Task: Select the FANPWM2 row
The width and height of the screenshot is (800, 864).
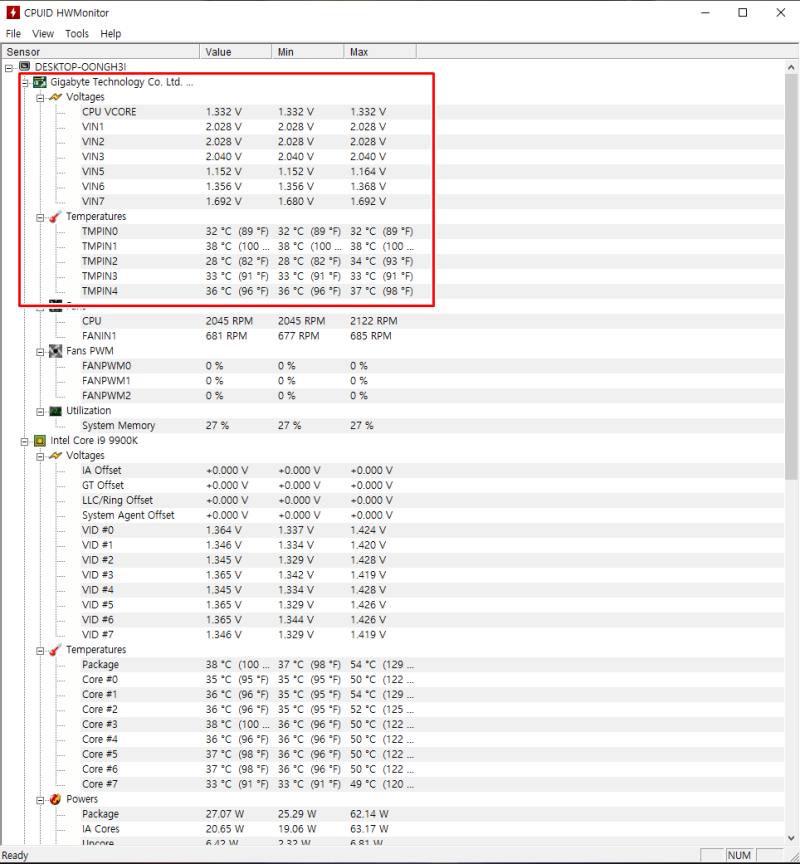Action: 431,396
